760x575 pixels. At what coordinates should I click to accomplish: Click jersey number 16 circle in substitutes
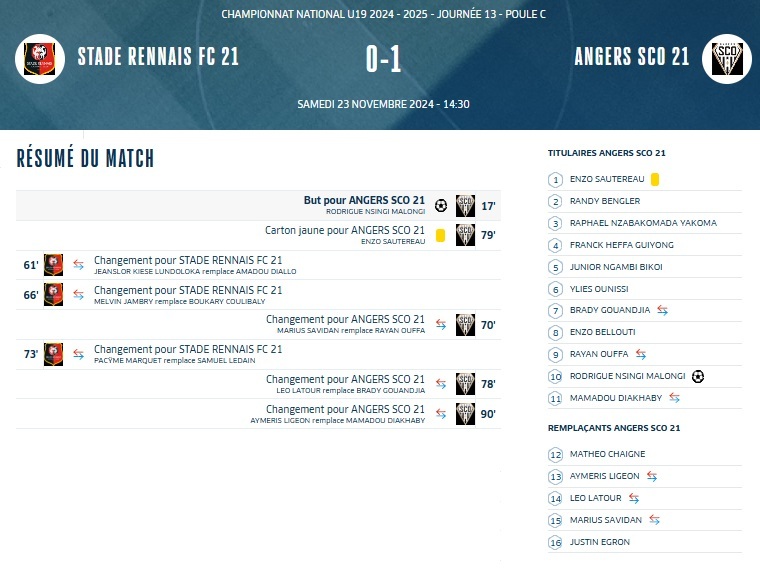tap(555, 543)
